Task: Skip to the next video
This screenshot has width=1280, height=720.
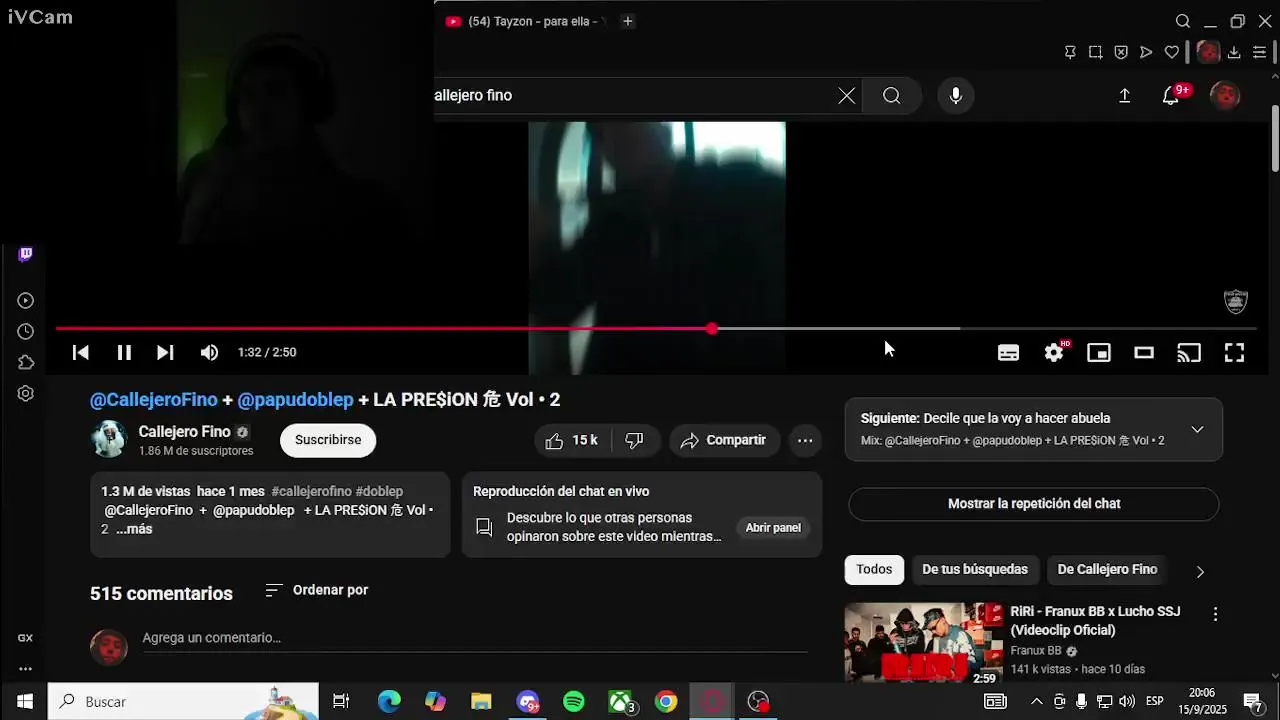Action: pos(165,352)
